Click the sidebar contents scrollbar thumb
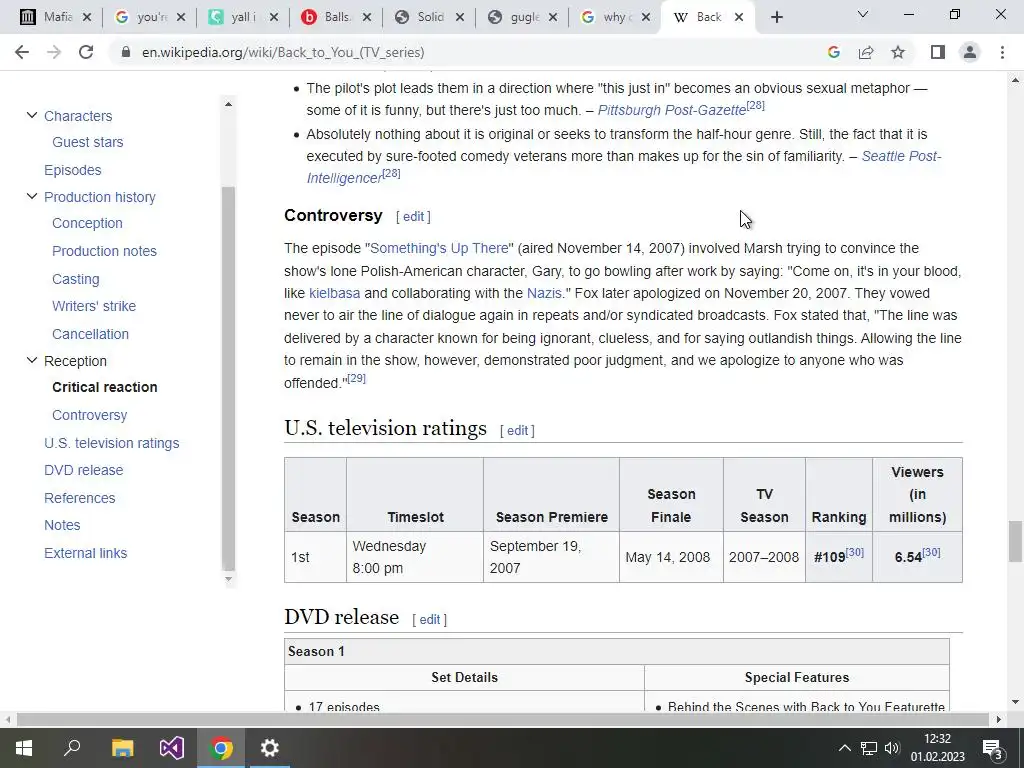This screenshot has width=1024, height=768. 228,379
